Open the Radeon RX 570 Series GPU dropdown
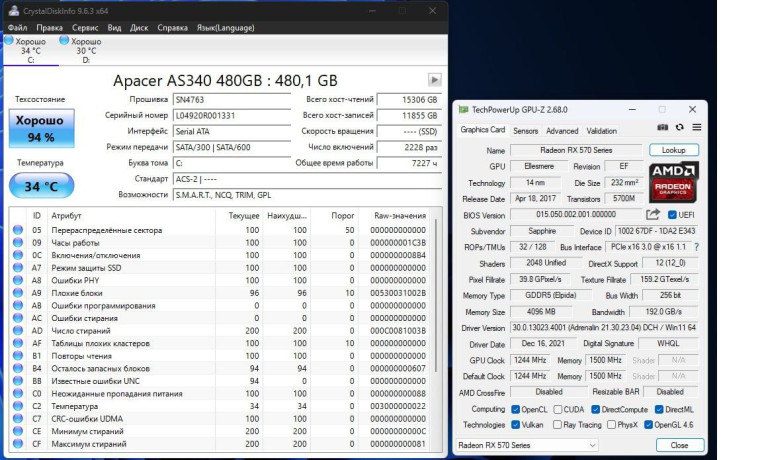Viewport: 762px width, 460px height. pyautogui.click(x=527, y=445)
